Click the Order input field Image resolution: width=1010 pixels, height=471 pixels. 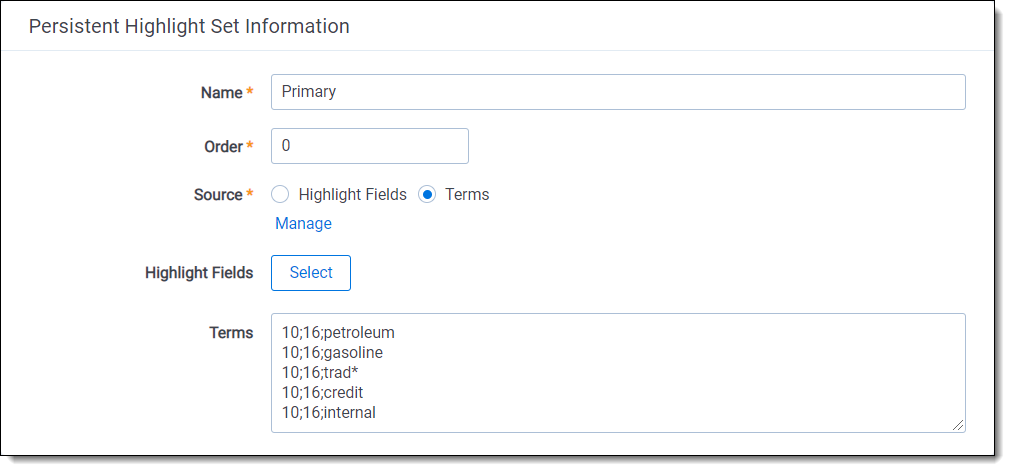(x=369, y=146)
